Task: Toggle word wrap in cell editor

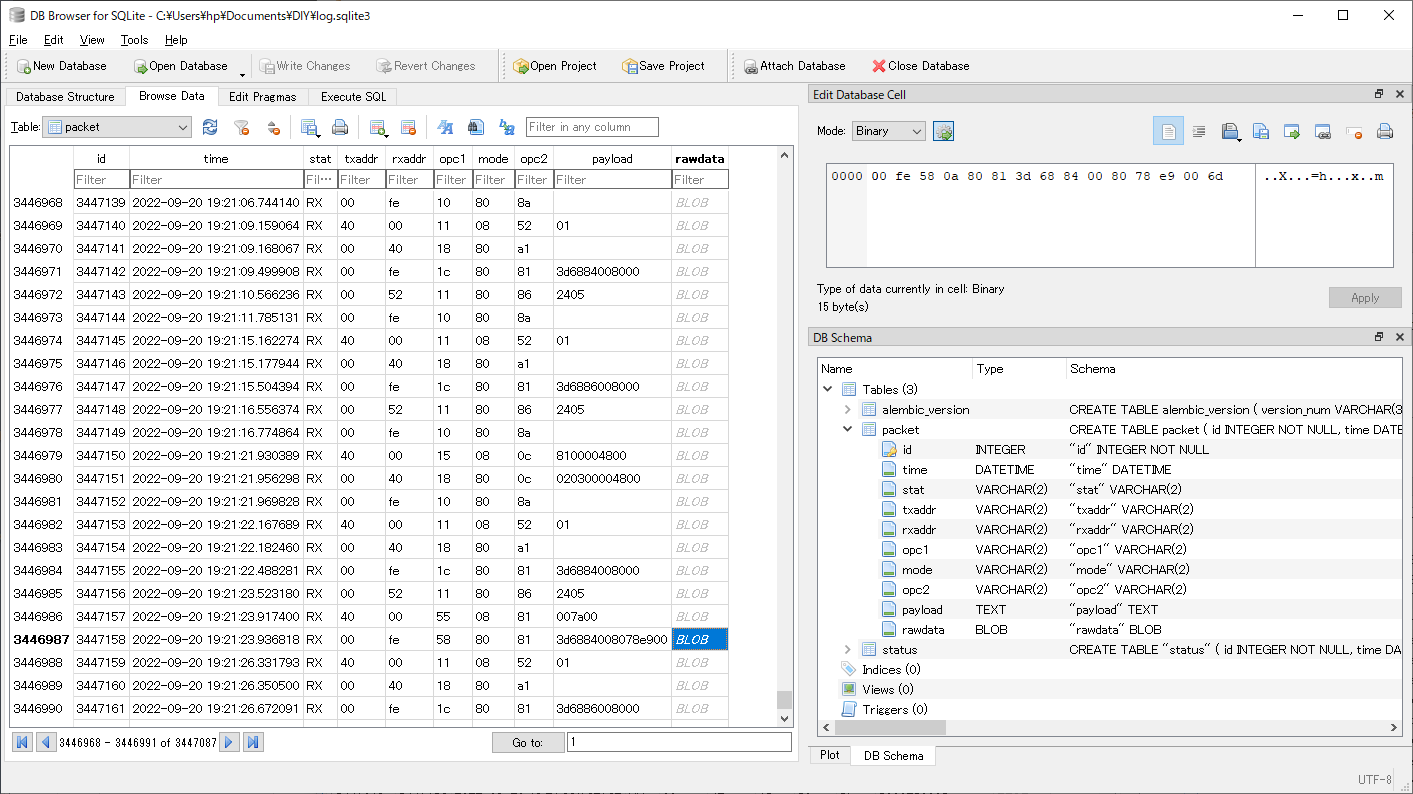Action: [x=1168, y=131]
